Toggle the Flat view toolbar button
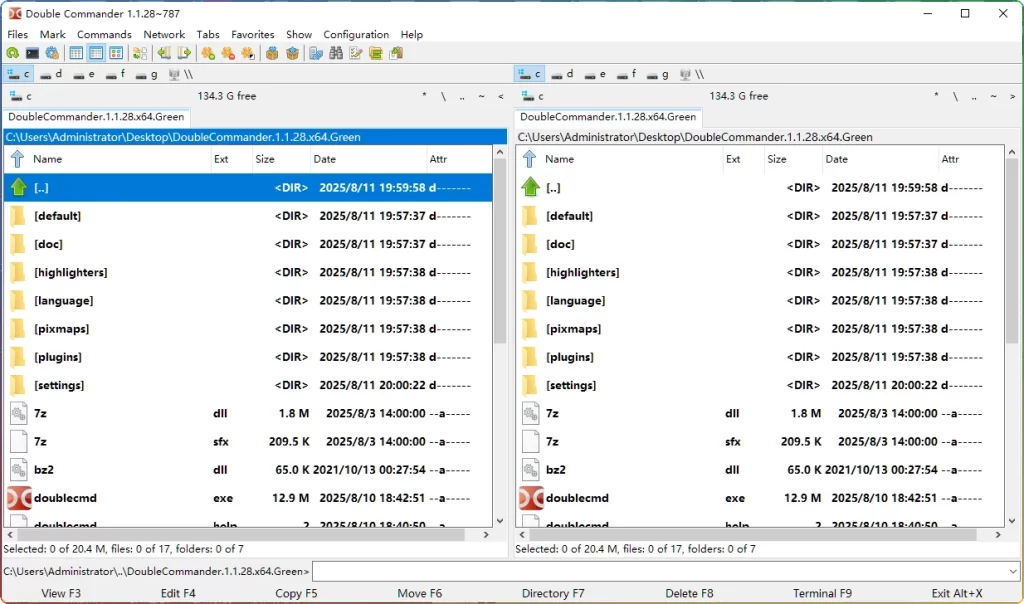Viewport: 1024px width, 604px height. [x=140, y=54]
